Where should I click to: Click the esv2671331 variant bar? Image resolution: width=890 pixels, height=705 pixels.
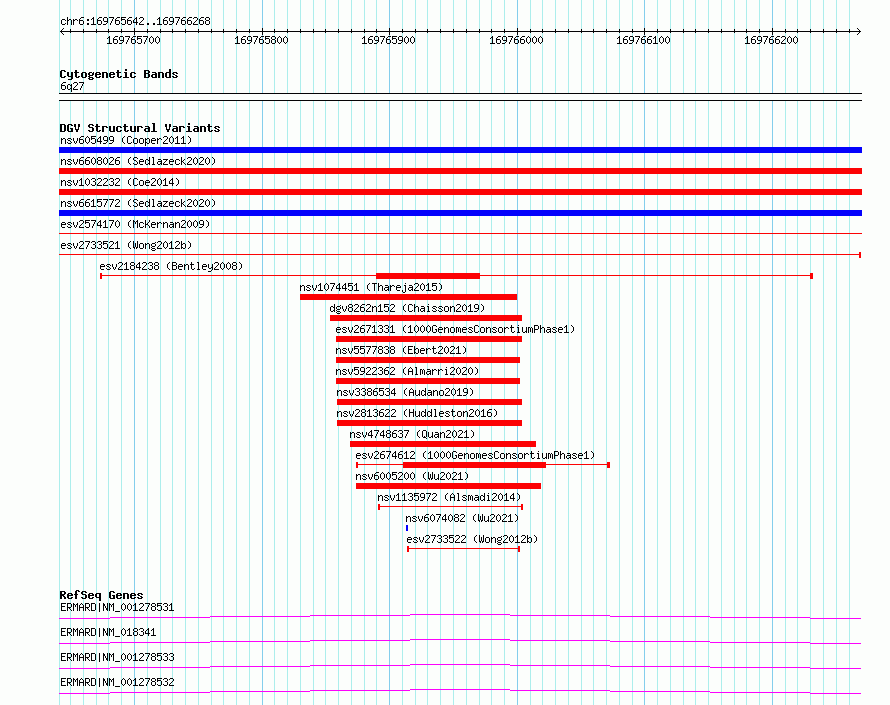coord(429,339)
